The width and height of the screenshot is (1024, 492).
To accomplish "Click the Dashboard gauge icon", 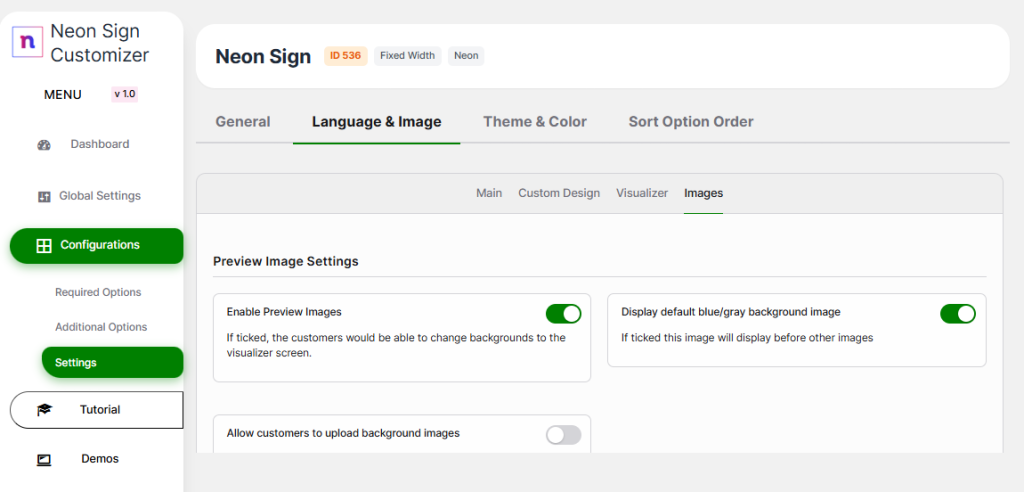I will 44,145.
